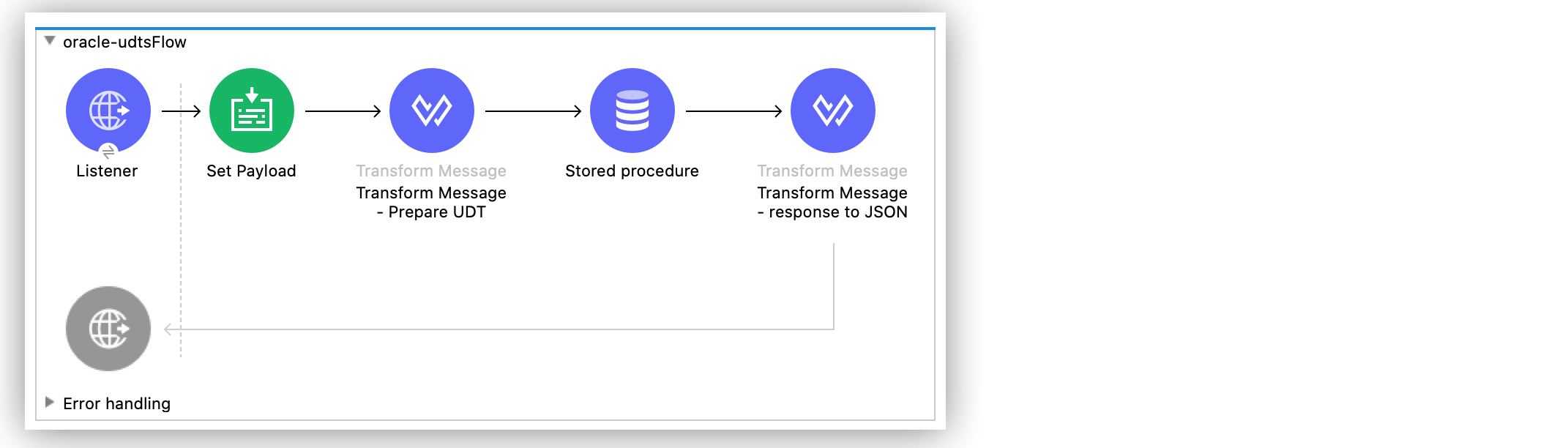Click the Stored procedure text label
The width and height of the screenshot is (1568, 448).
coord(632,171)
